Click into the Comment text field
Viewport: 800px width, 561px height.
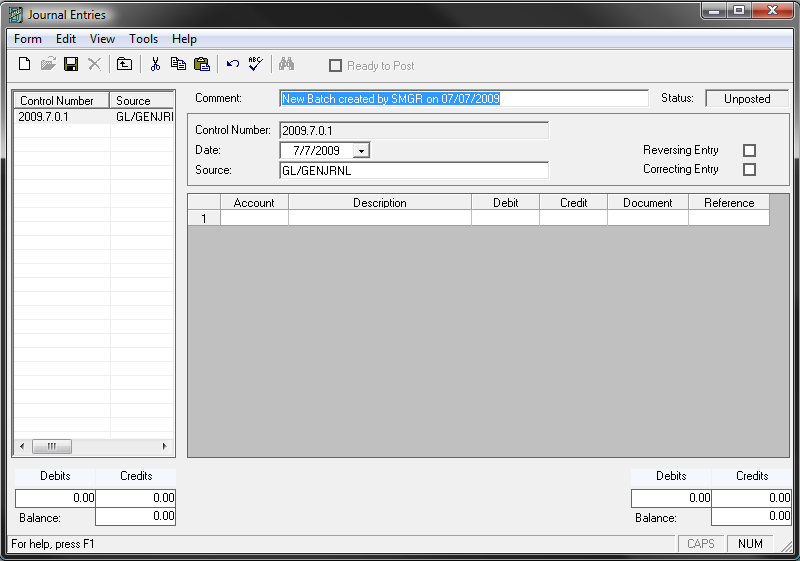click(x=464, y=99)
